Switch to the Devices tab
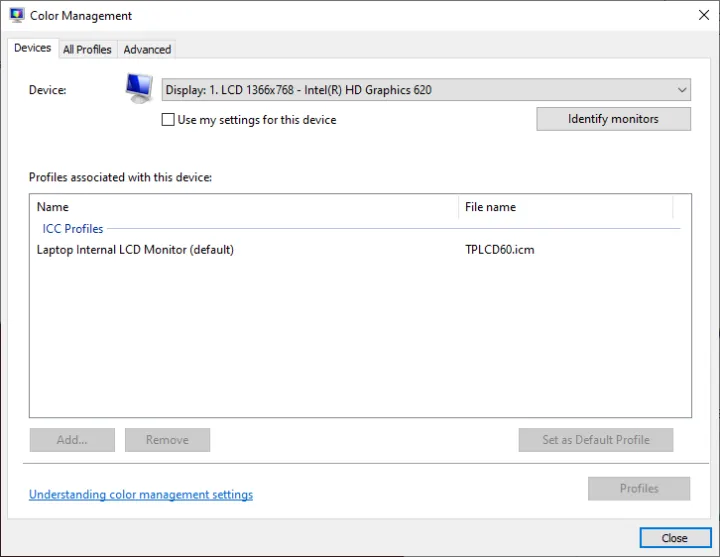The width and height of the screenshot is (720, 557). coord(33,48)
